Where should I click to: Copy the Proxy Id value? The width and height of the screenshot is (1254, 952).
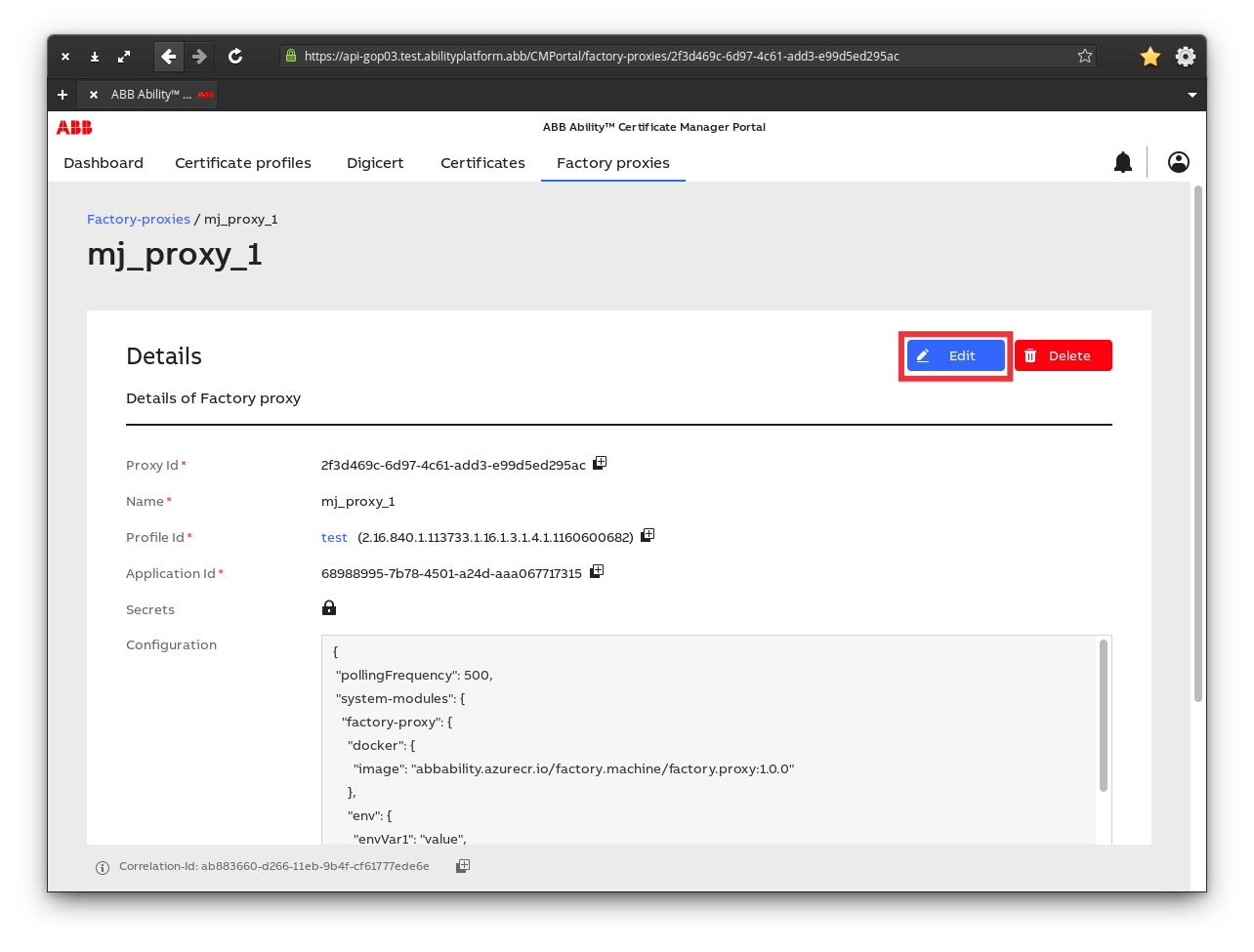pyautogui.click(x=600, y=463)
